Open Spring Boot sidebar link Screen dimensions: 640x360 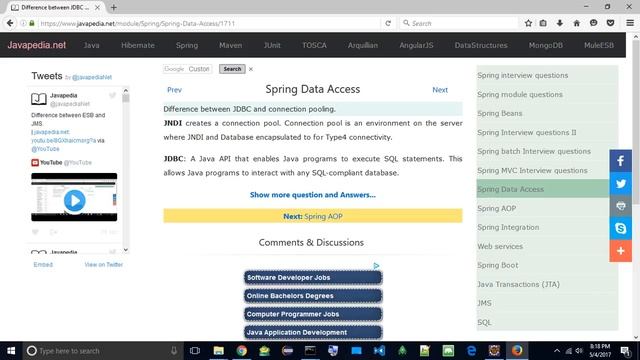(498, 265)
